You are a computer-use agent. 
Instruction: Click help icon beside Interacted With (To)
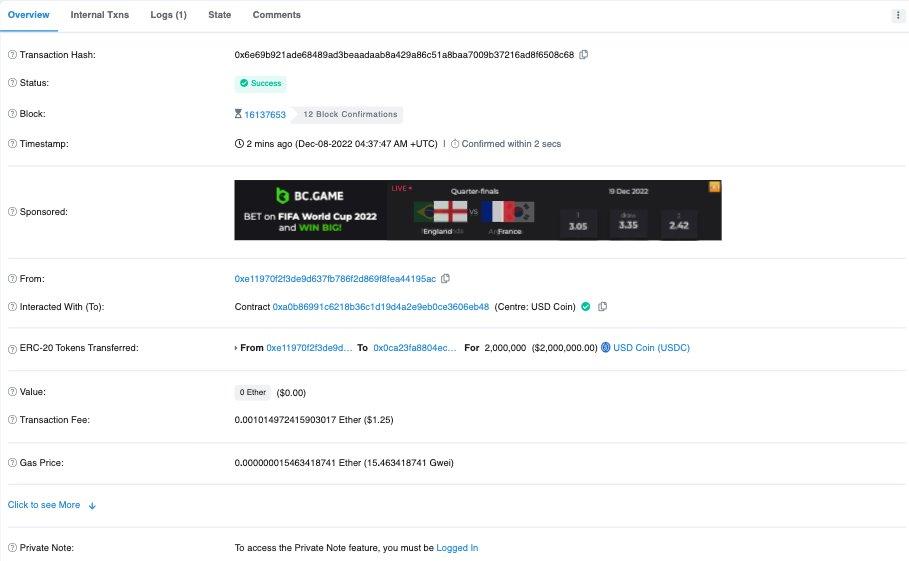click(12, 307)
